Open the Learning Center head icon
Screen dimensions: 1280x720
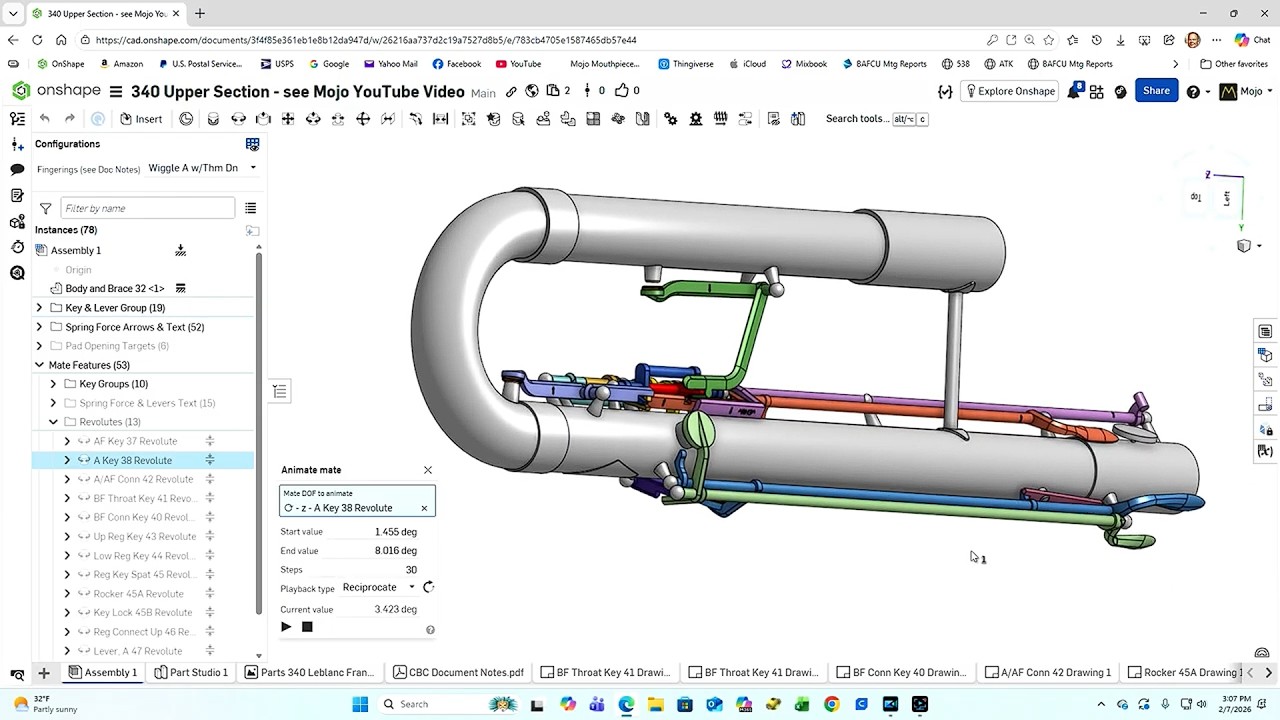tap(1121, 91)
